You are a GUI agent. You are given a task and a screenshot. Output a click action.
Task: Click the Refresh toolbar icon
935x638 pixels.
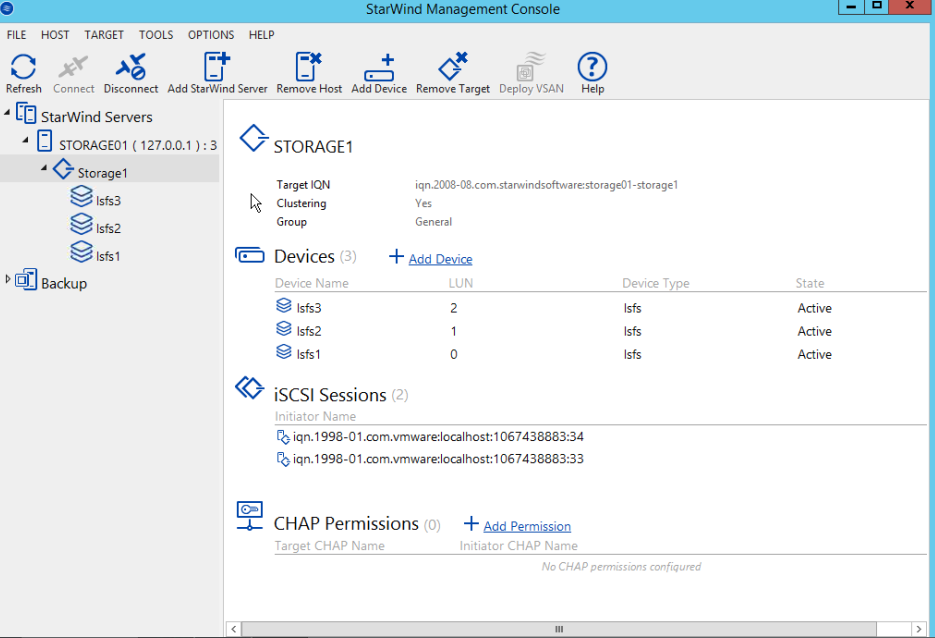pyautogui.click(x=23, y=67)
